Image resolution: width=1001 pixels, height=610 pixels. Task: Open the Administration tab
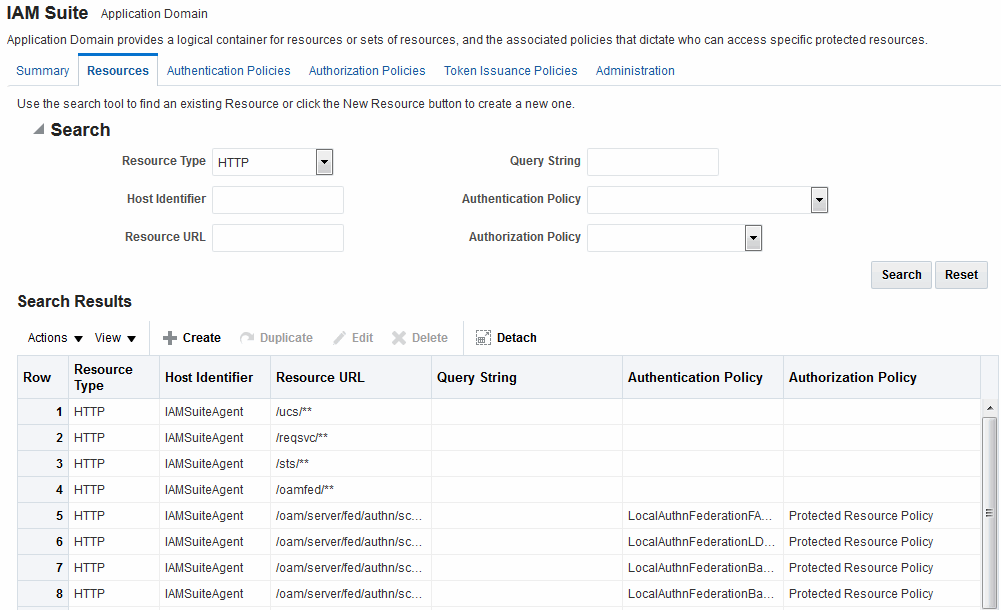click(635, 71)
